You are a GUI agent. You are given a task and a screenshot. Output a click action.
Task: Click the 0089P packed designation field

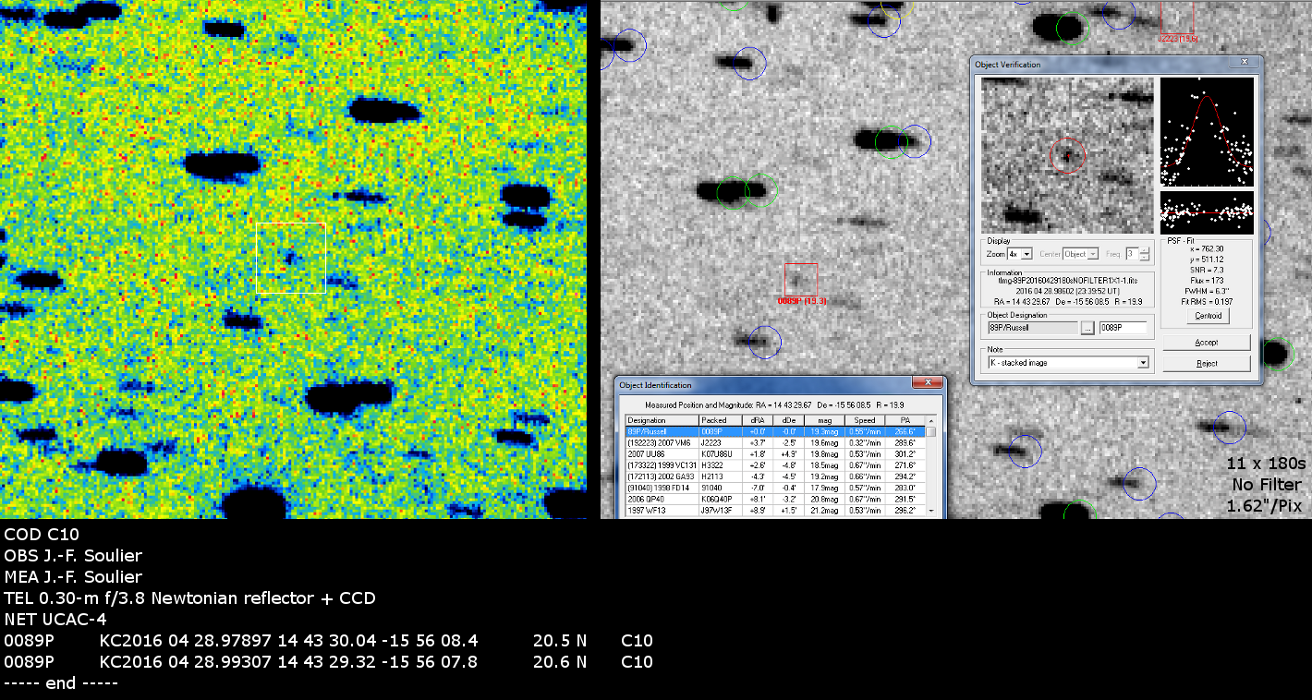(x=1122, y=327)
